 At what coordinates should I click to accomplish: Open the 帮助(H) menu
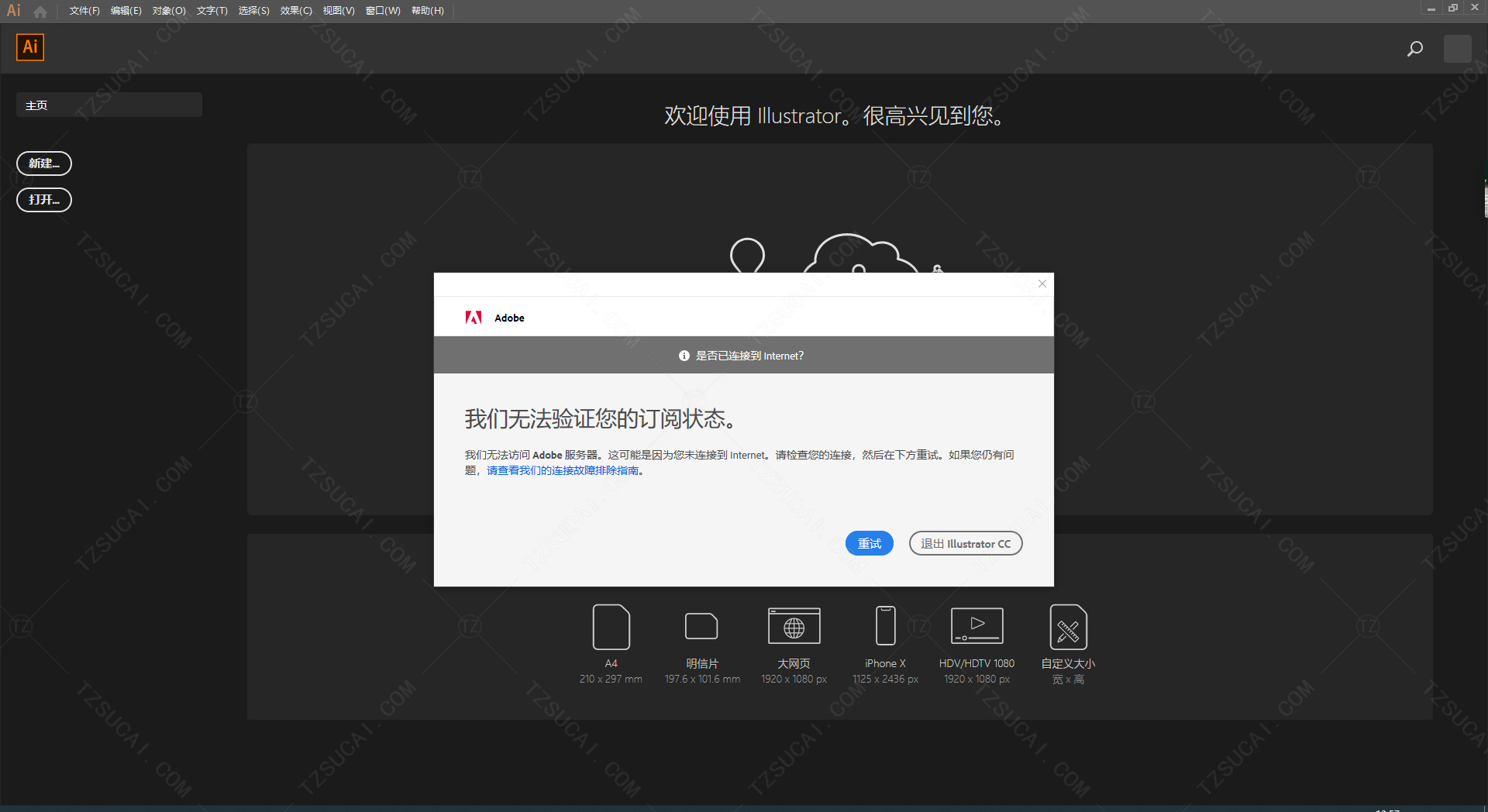point(427,11)
